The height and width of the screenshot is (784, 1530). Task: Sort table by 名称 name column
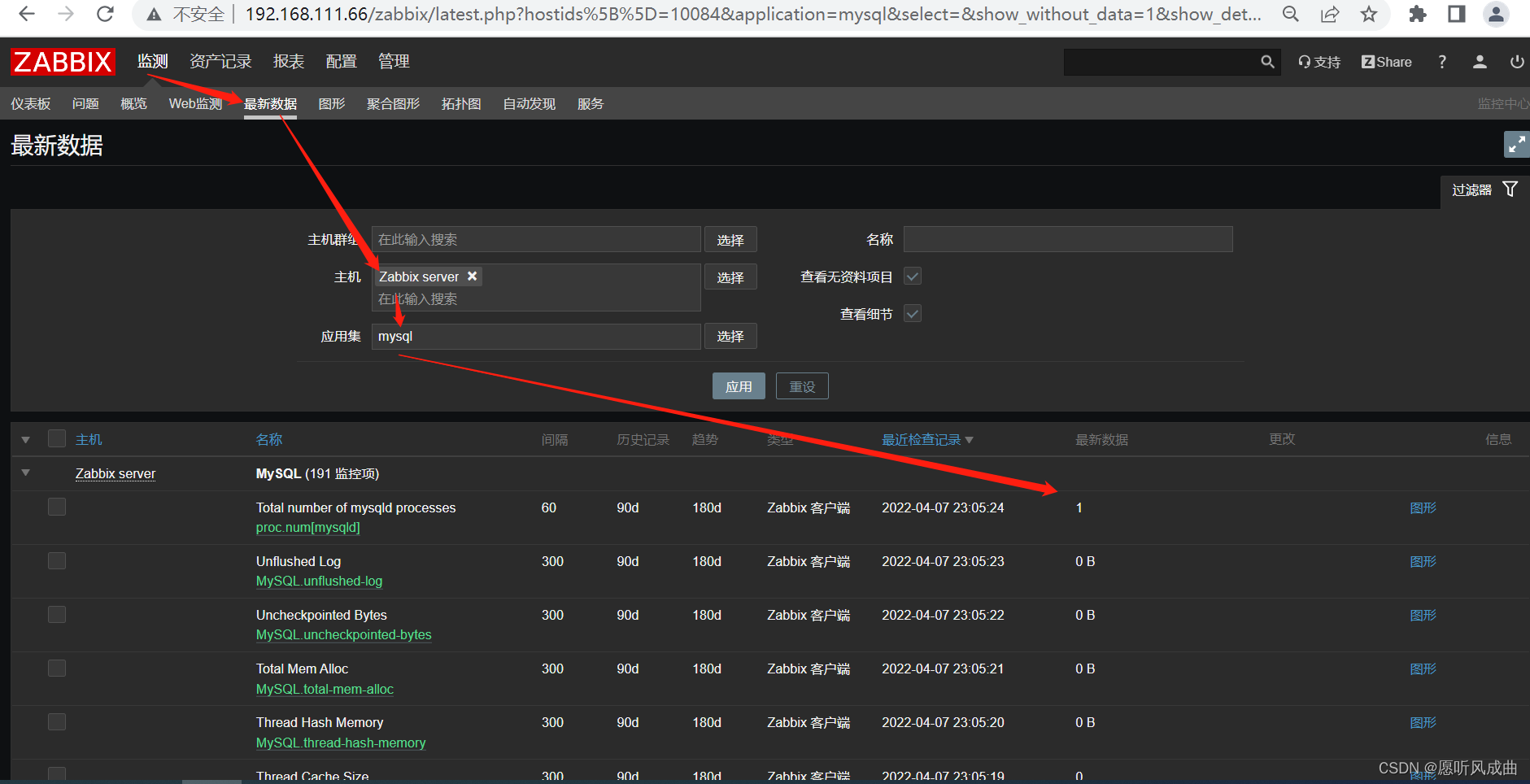269,439
